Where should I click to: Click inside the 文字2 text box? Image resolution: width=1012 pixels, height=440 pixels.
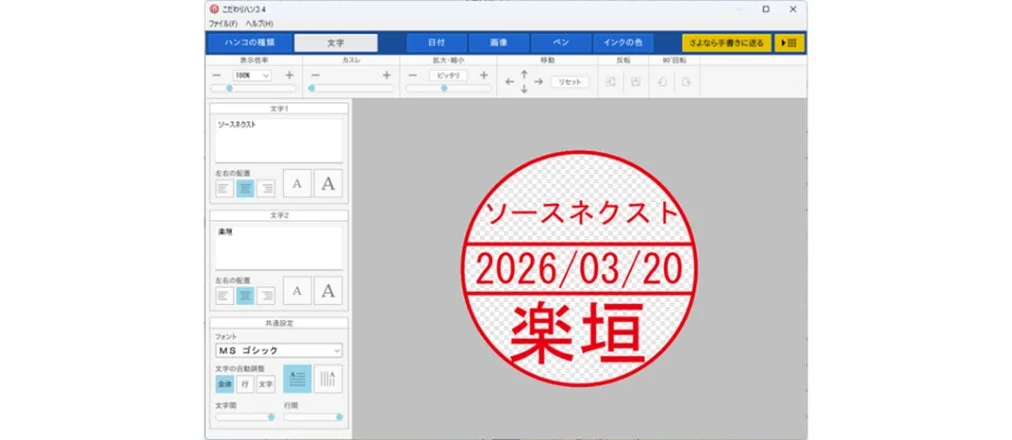(278, 248)
